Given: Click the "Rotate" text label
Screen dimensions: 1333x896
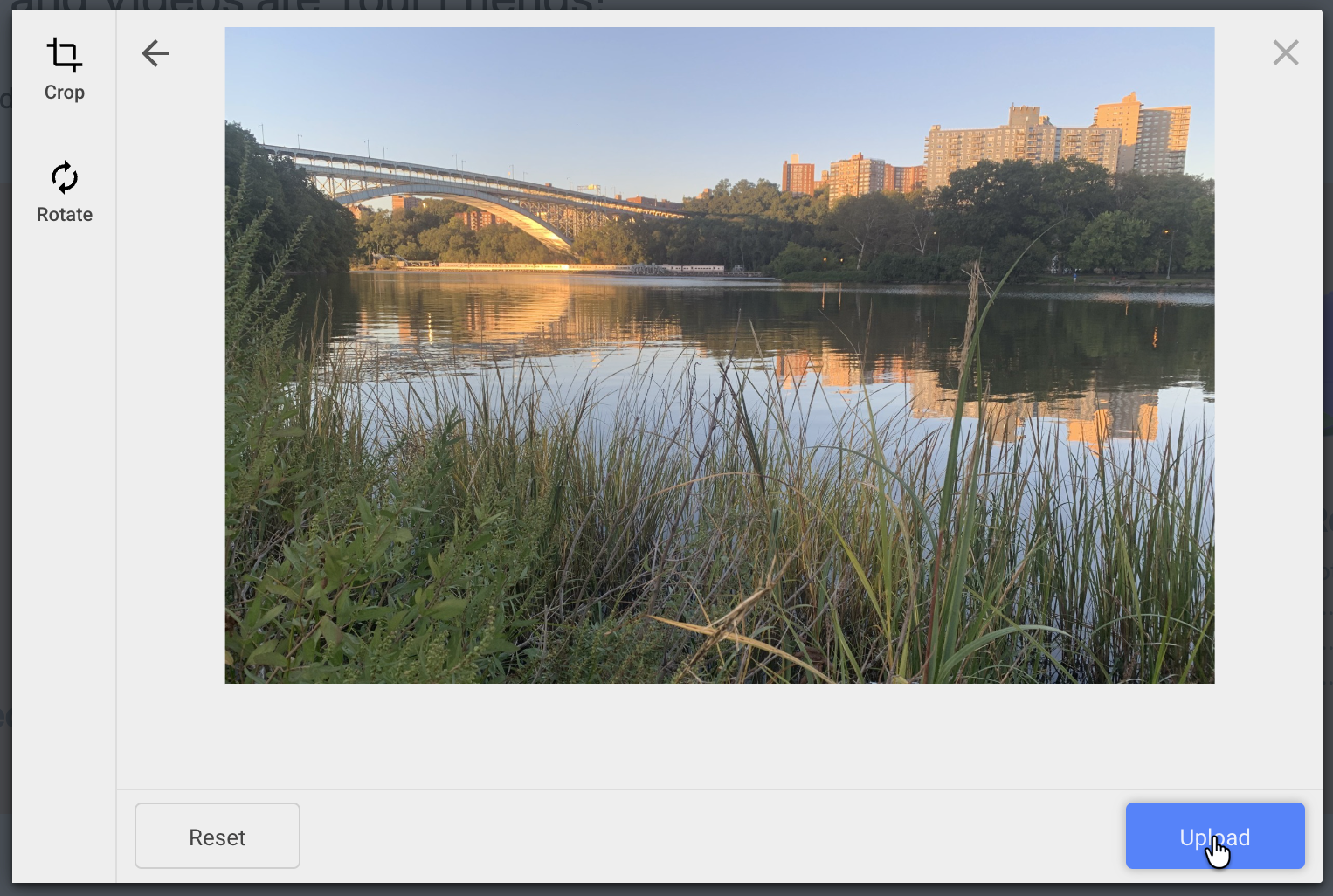Looking at the screenshot, I should click(65, 215).
